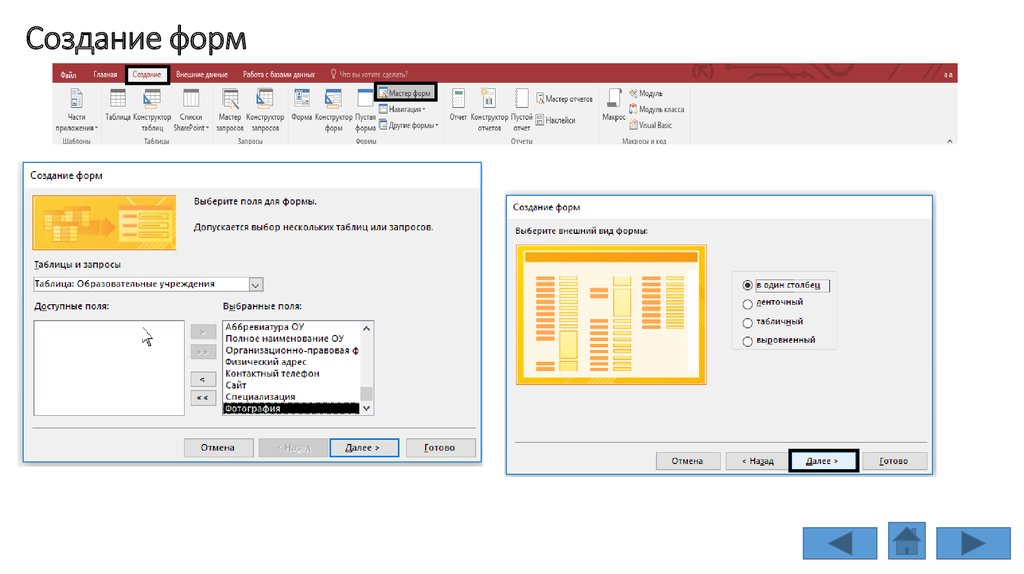The height and width of the screenshot is (574, 1024).
Task: Open Конструктор таблиц tool
Action: click(x=152, y=105)
